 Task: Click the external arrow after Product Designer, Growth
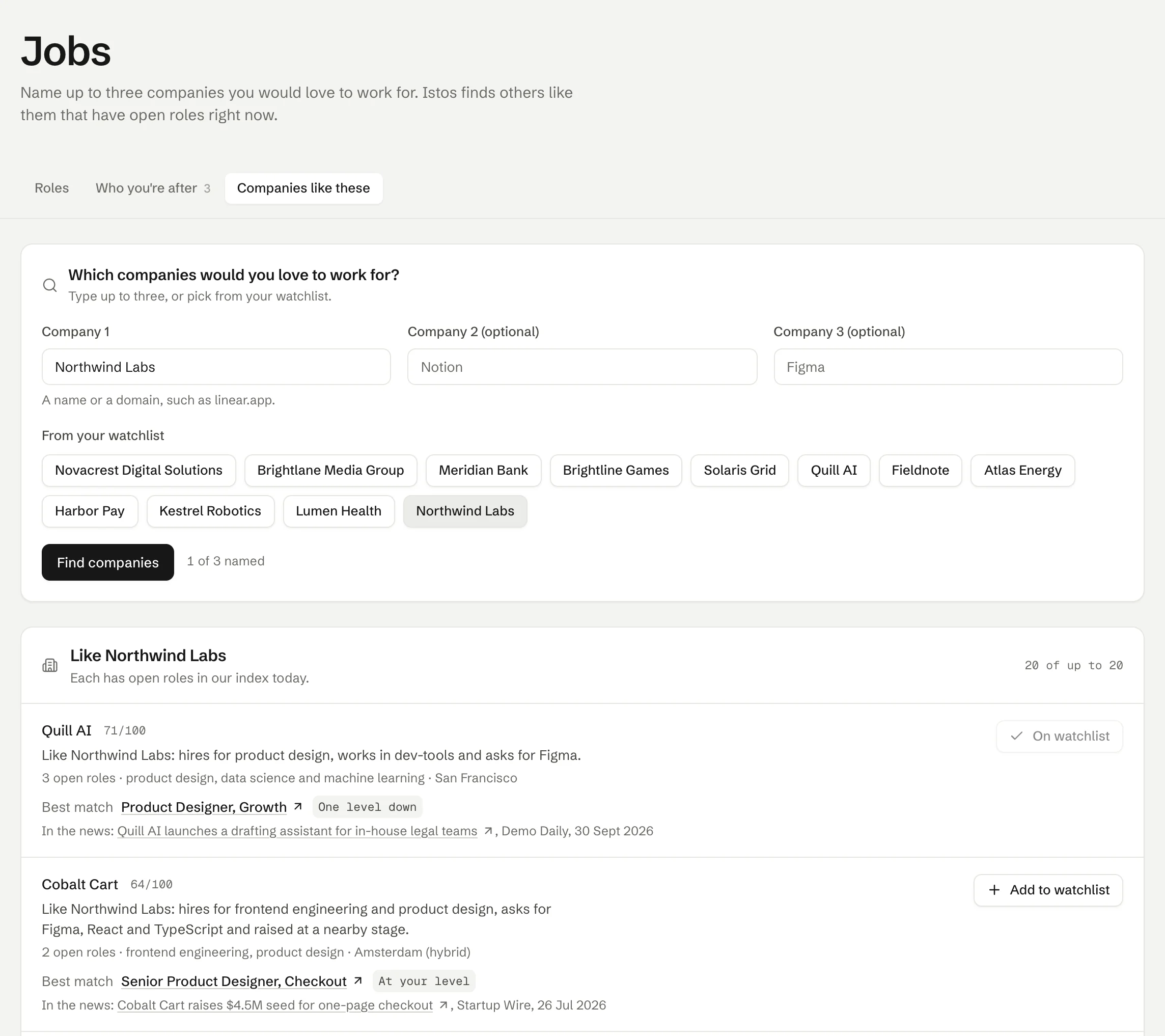pyautogui.click(x=297, y=807)
